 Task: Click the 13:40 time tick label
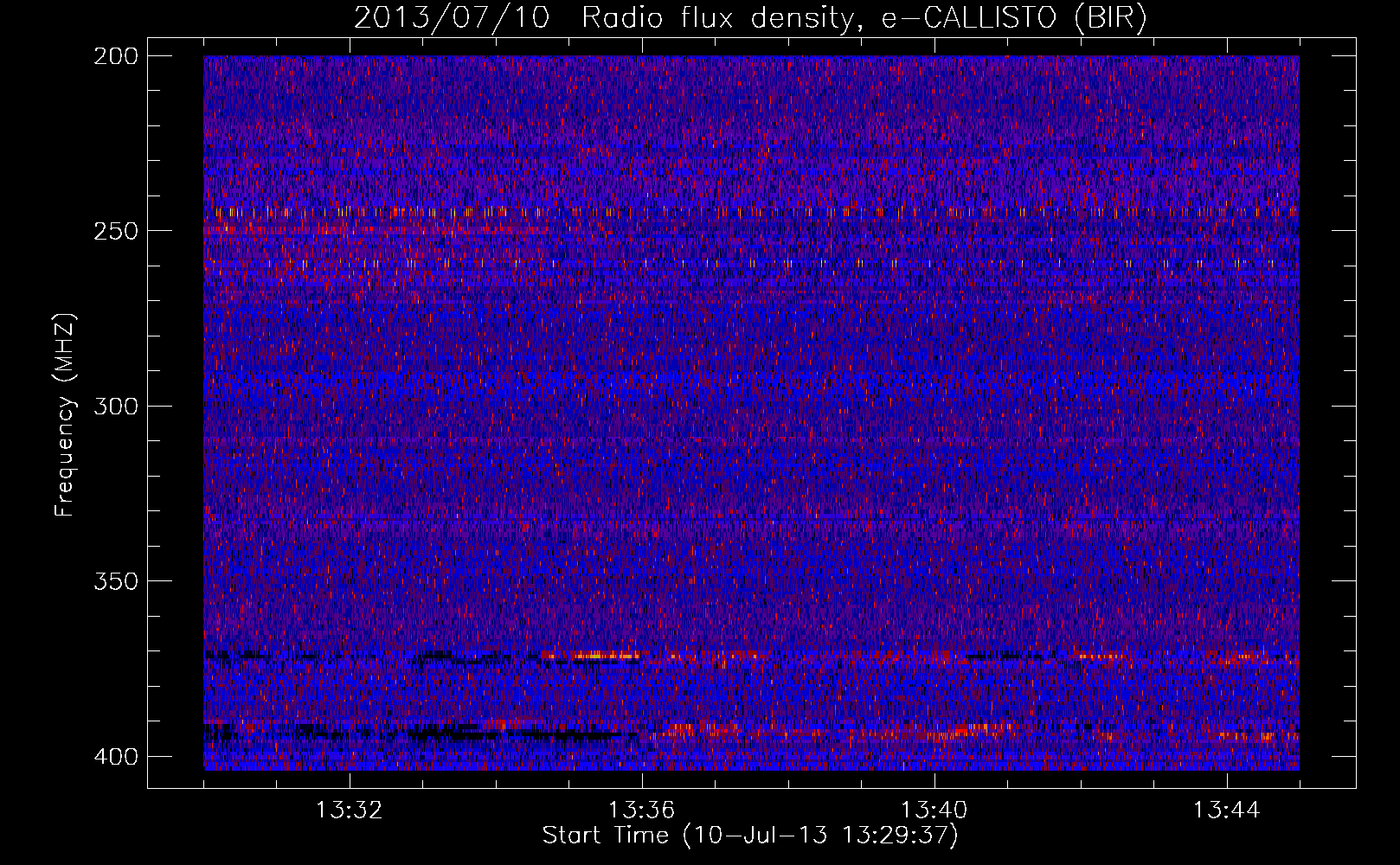tap(934, 811)
